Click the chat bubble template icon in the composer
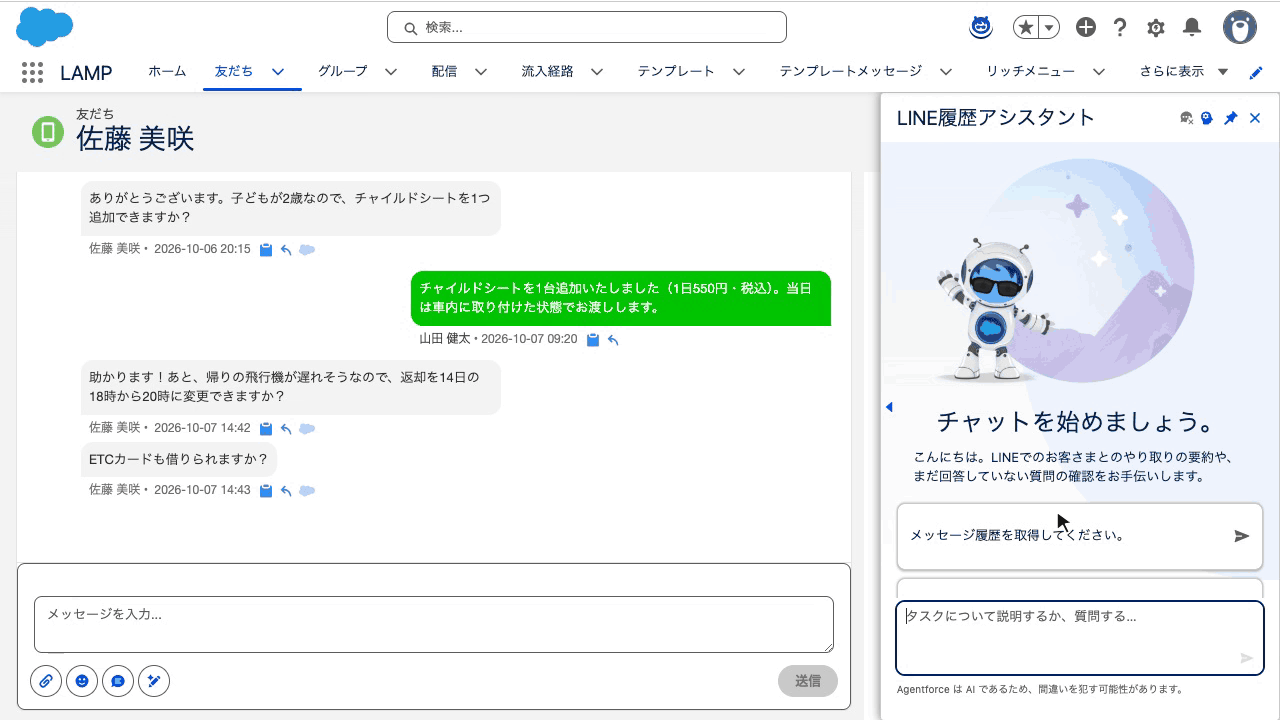Screen dimensions: 1280x720 point(118,681)
